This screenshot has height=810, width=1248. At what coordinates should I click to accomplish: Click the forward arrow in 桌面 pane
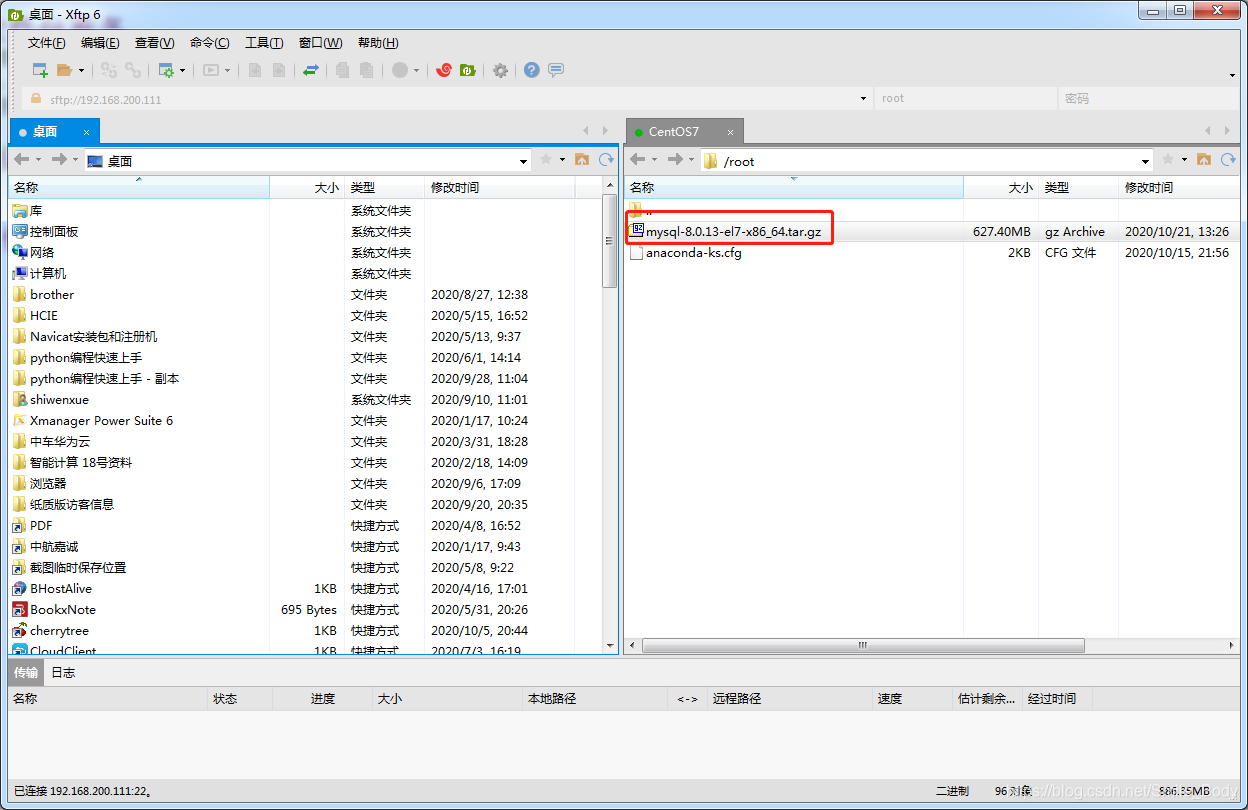pos(59,160)
